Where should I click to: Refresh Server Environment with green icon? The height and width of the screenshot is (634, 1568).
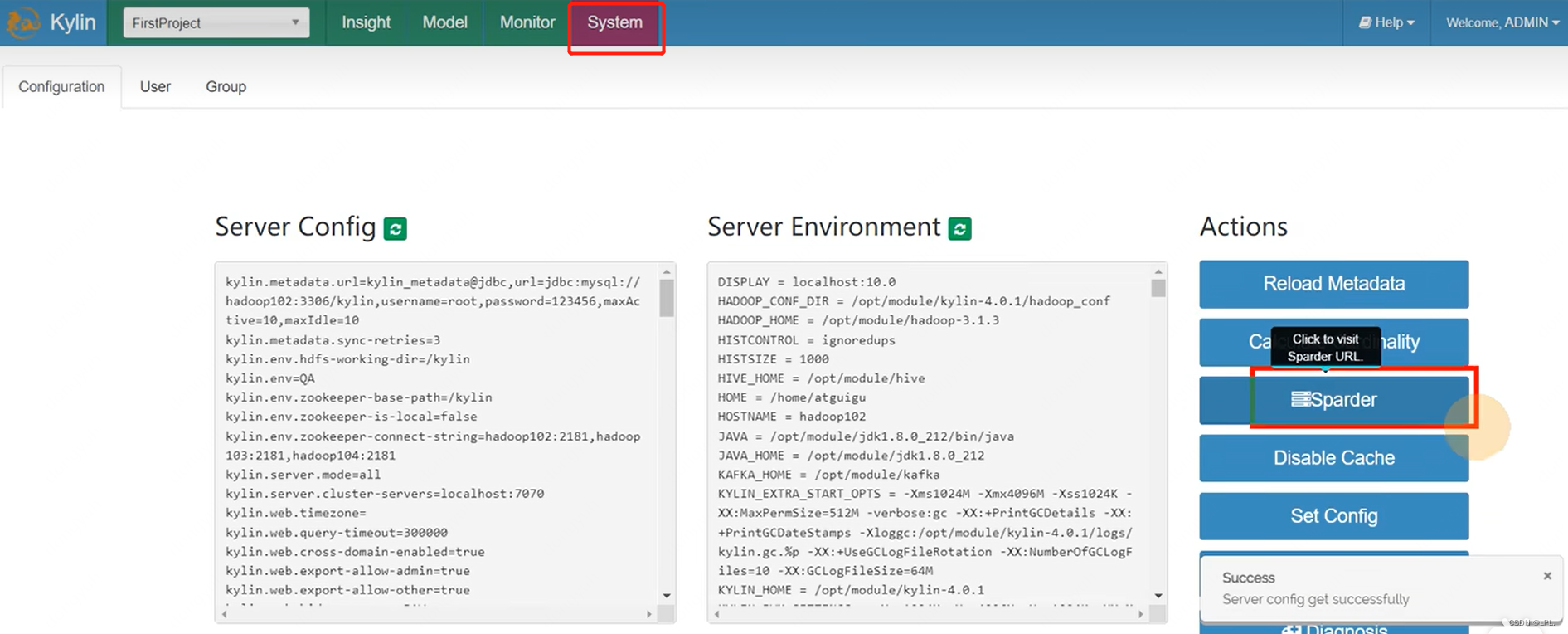click(960, 228)
